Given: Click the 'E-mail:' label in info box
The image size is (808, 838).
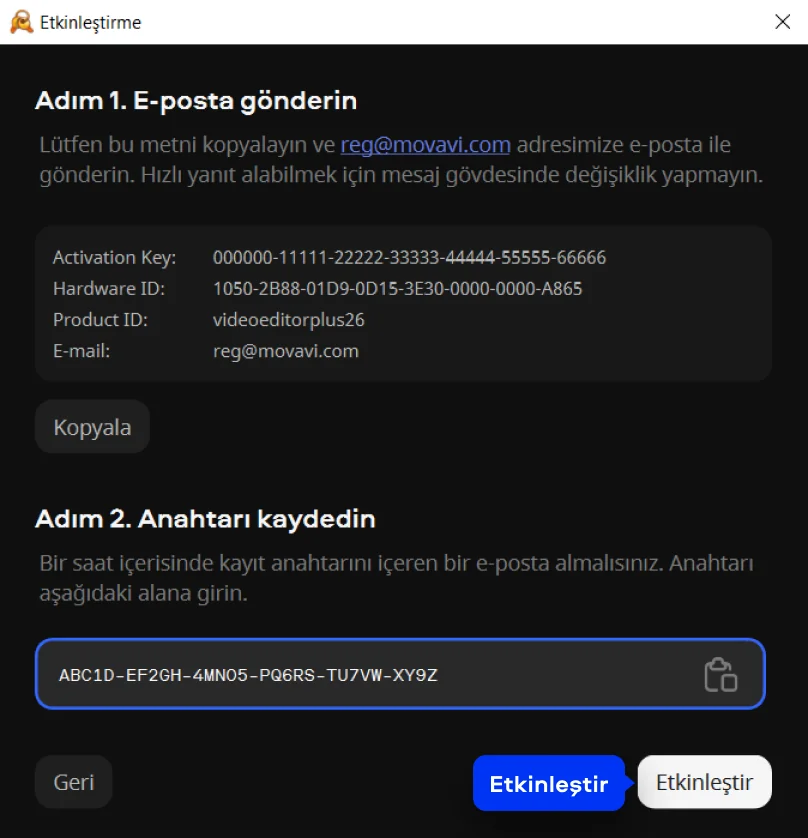Looking at the screenshot, I should pos(81,351).
